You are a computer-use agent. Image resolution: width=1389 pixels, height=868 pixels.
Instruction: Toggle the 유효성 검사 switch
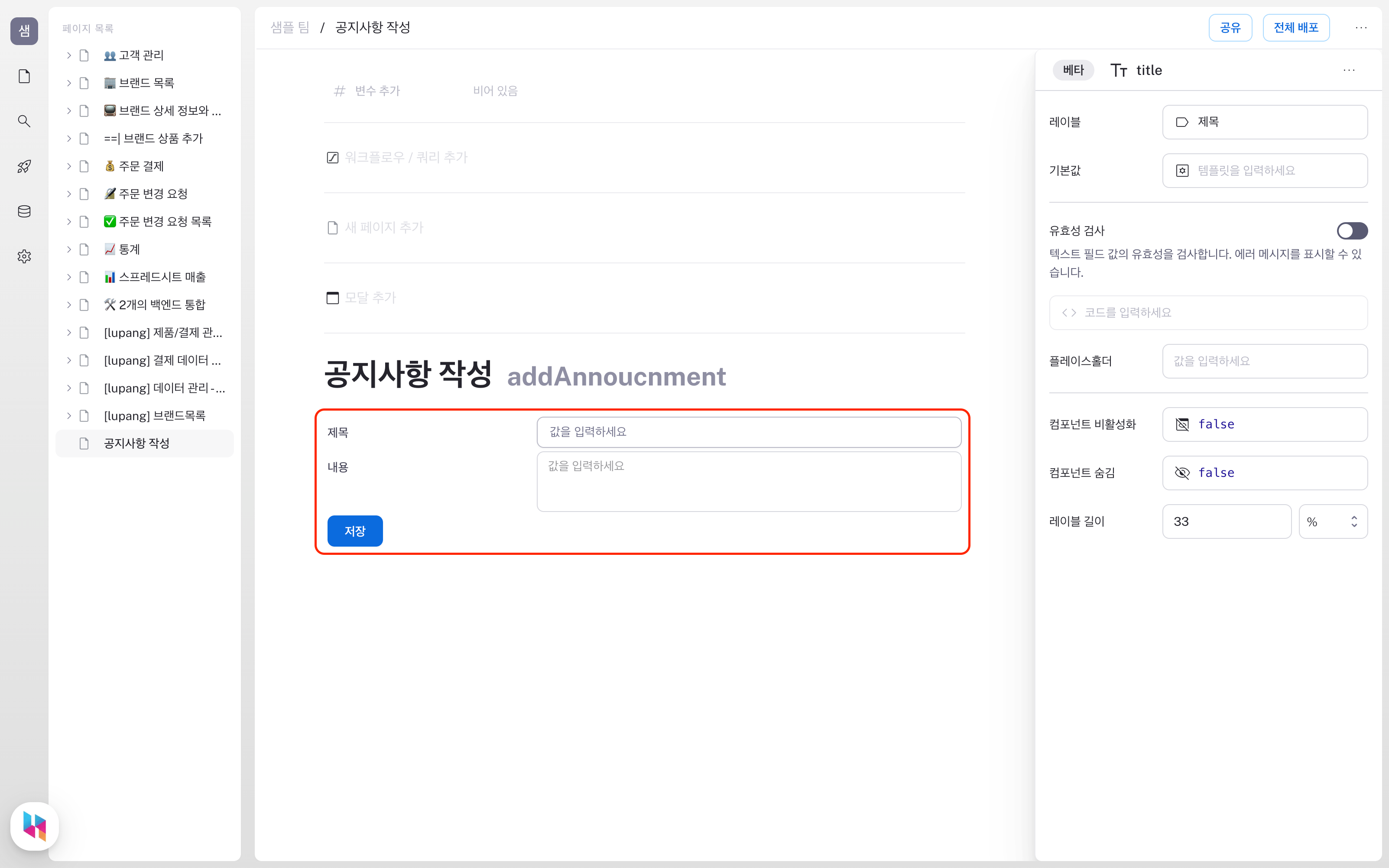click(x=1352, y=231)
